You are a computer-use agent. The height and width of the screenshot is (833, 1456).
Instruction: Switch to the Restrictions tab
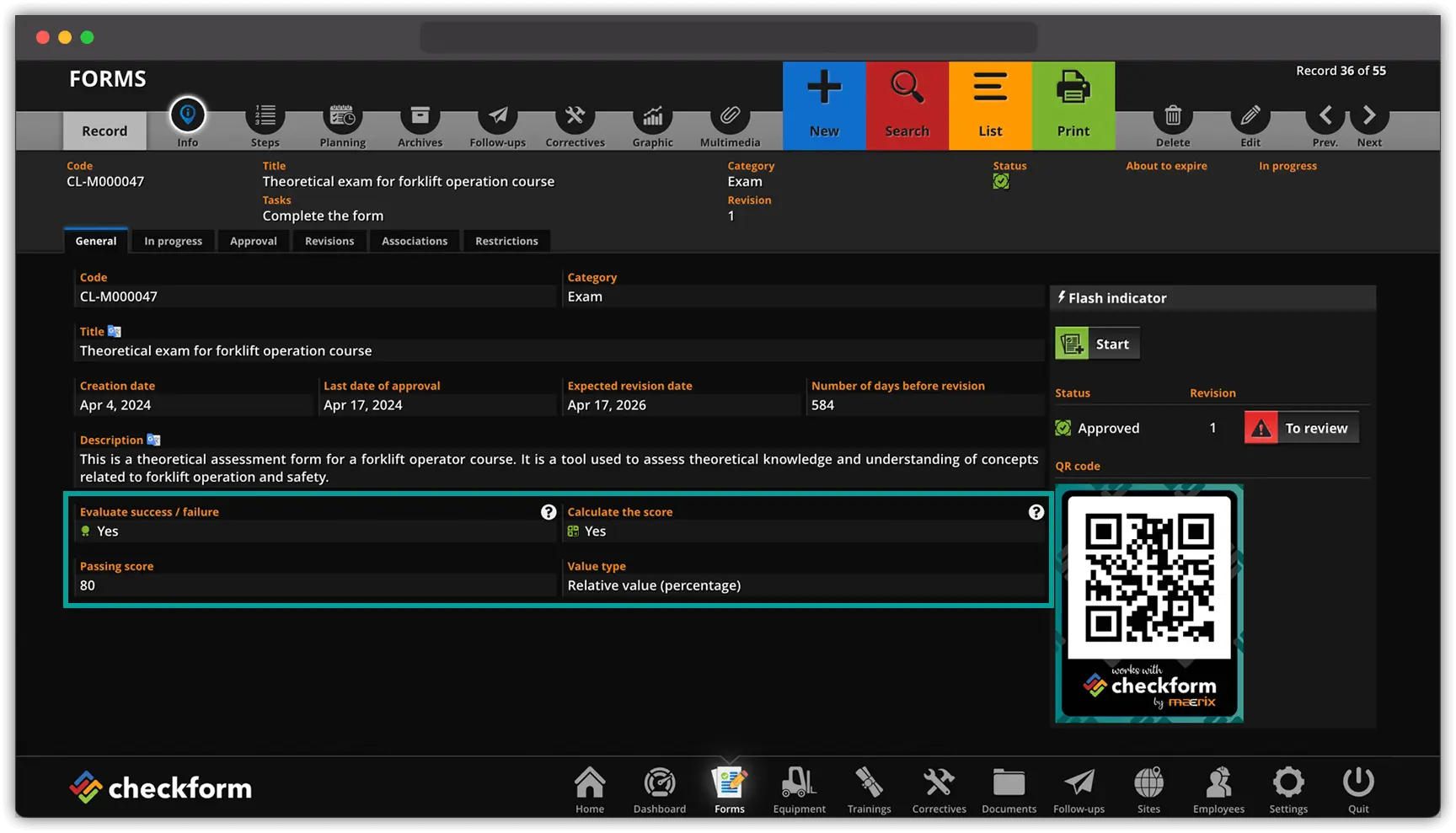pos(506,241)
